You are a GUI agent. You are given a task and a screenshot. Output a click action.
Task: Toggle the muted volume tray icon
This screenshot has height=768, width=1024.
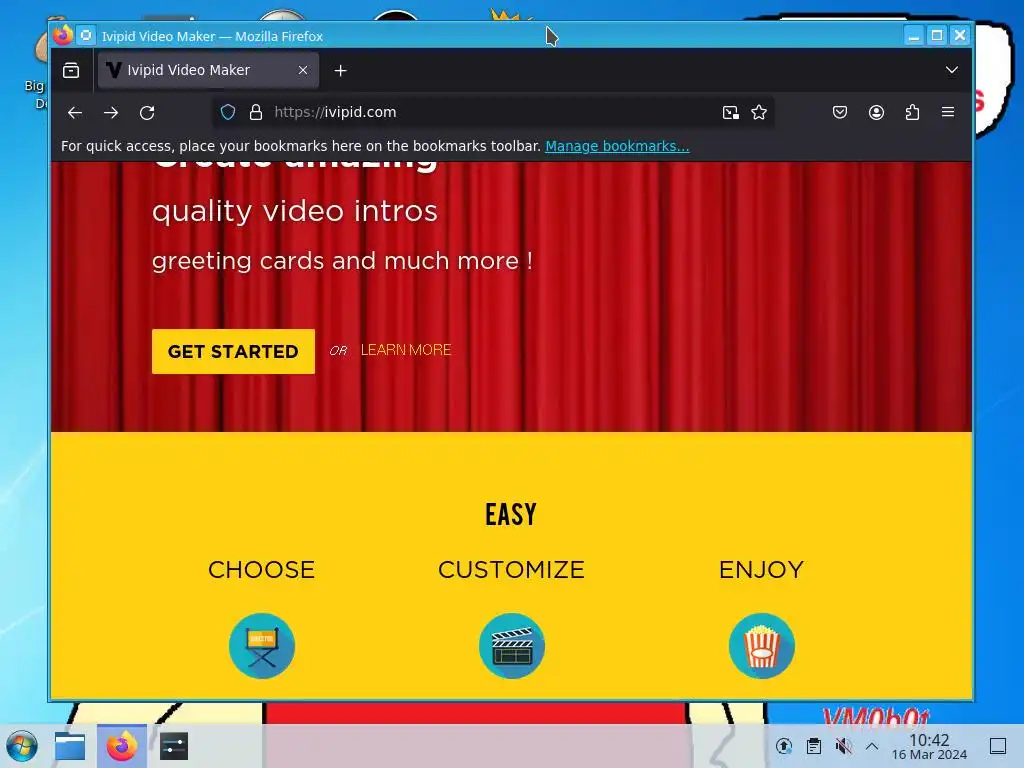843,746
